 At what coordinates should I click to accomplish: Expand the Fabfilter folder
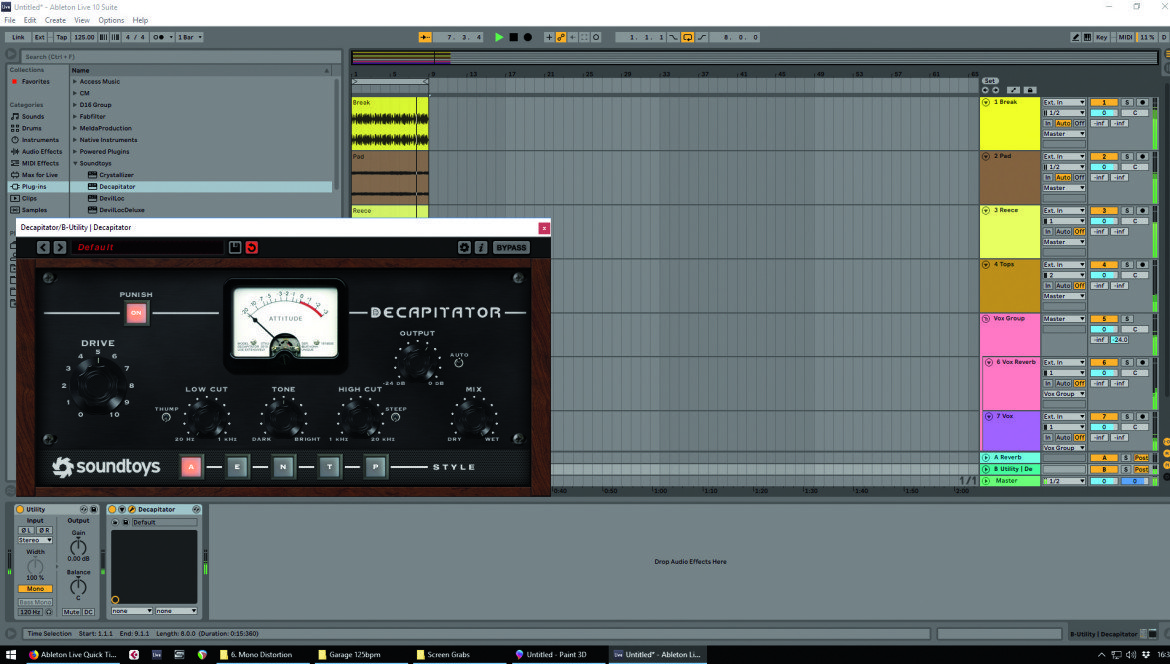(75, 116)
